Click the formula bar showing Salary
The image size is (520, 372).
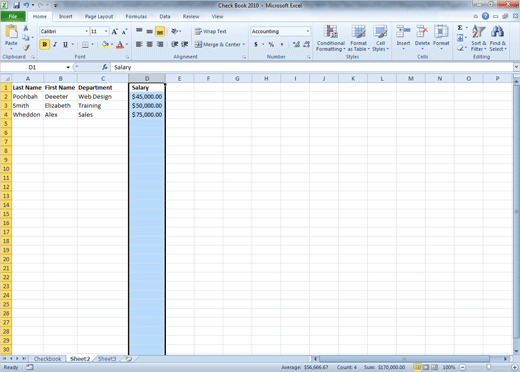click(312, 67)
